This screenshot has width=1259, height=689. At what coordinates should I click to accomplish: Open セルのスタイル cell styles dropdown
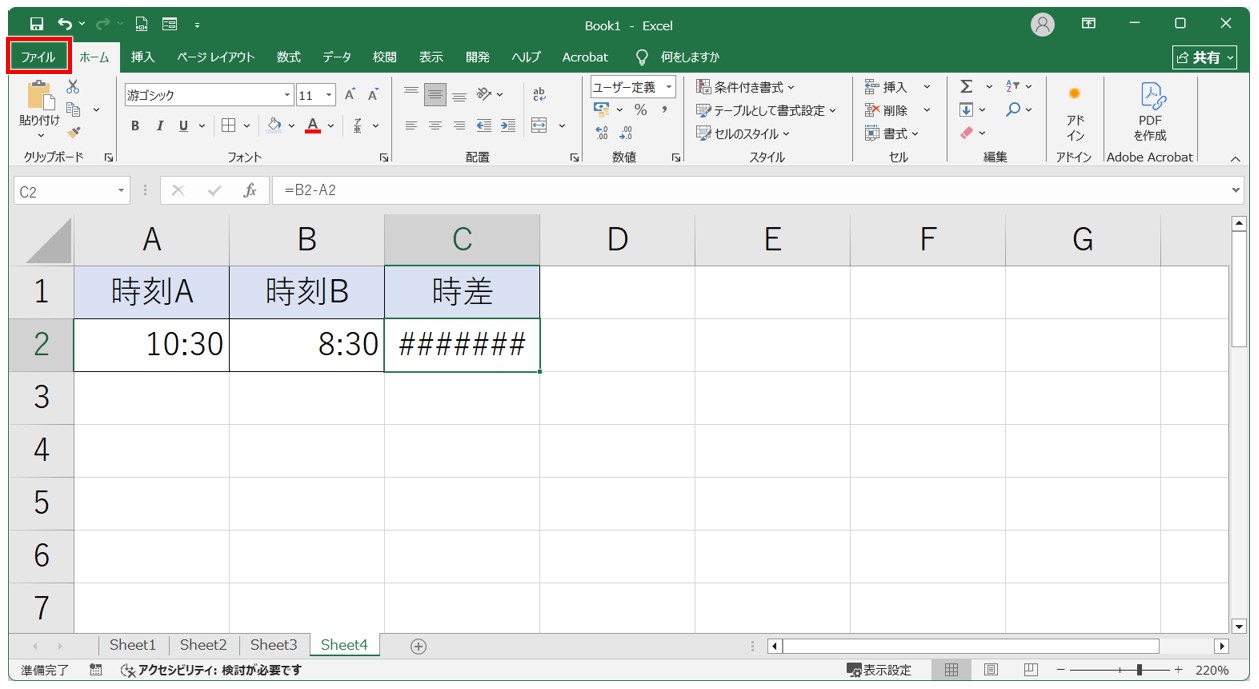[x=743, y=133]
